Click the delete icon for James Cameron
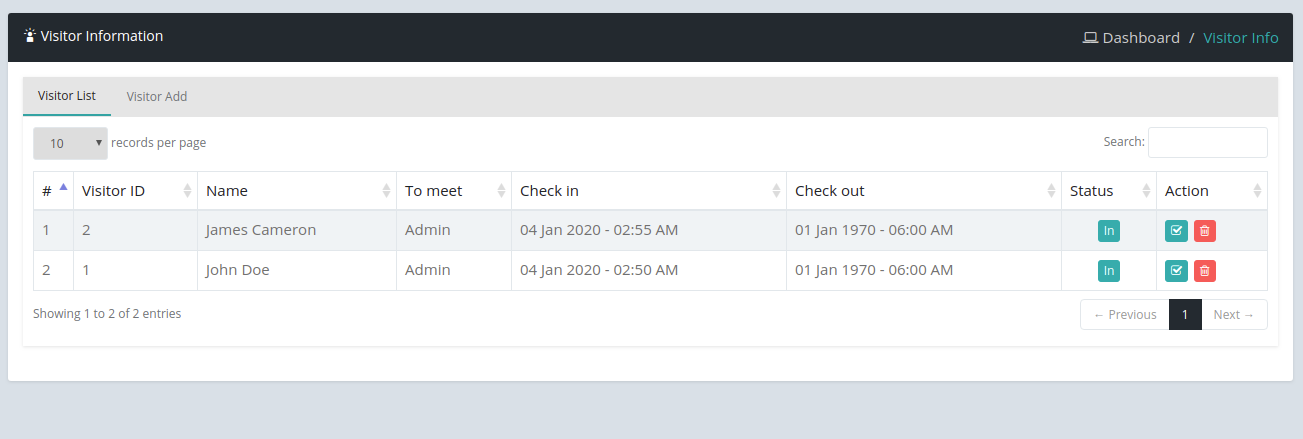This screenshot has height=439, width=1303. (1205, 231)
